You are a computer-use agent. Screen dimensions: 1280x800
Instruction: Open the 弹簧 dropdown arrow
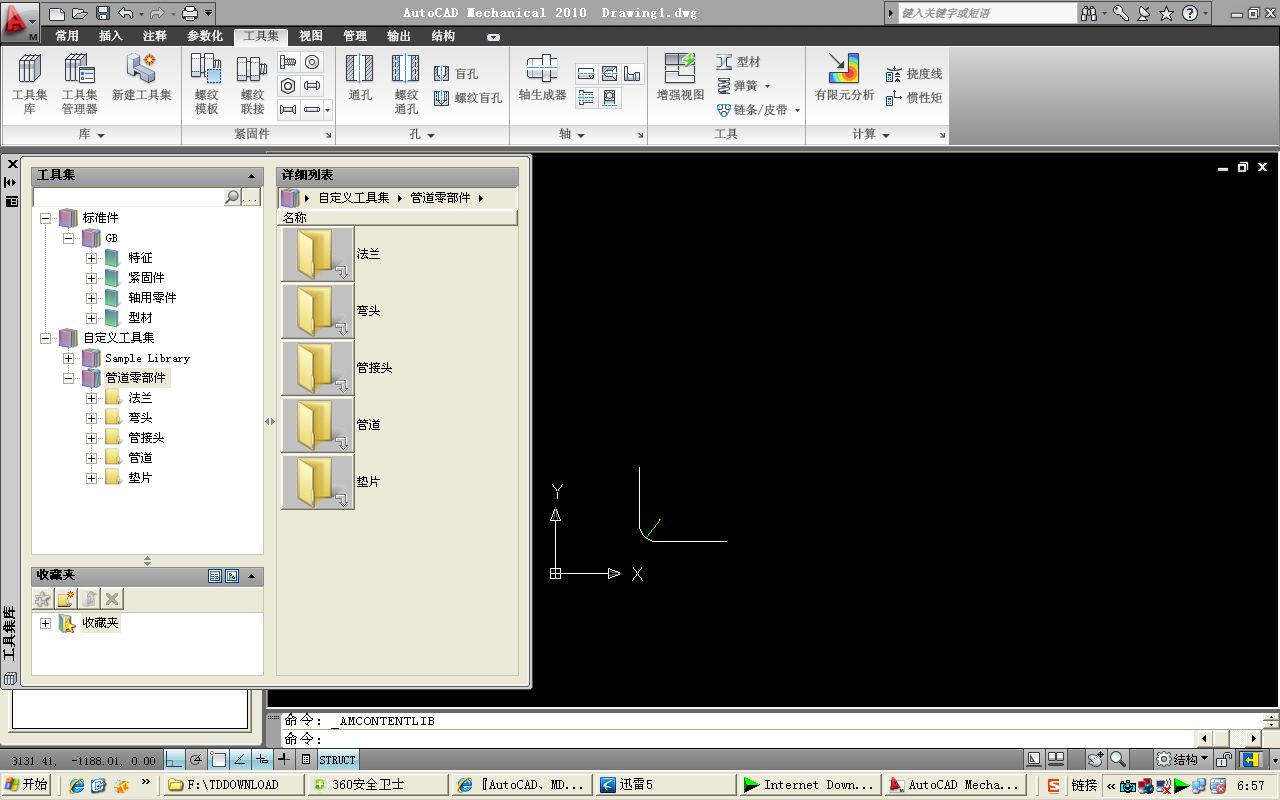pyautogui.click(x=767, y=86)
